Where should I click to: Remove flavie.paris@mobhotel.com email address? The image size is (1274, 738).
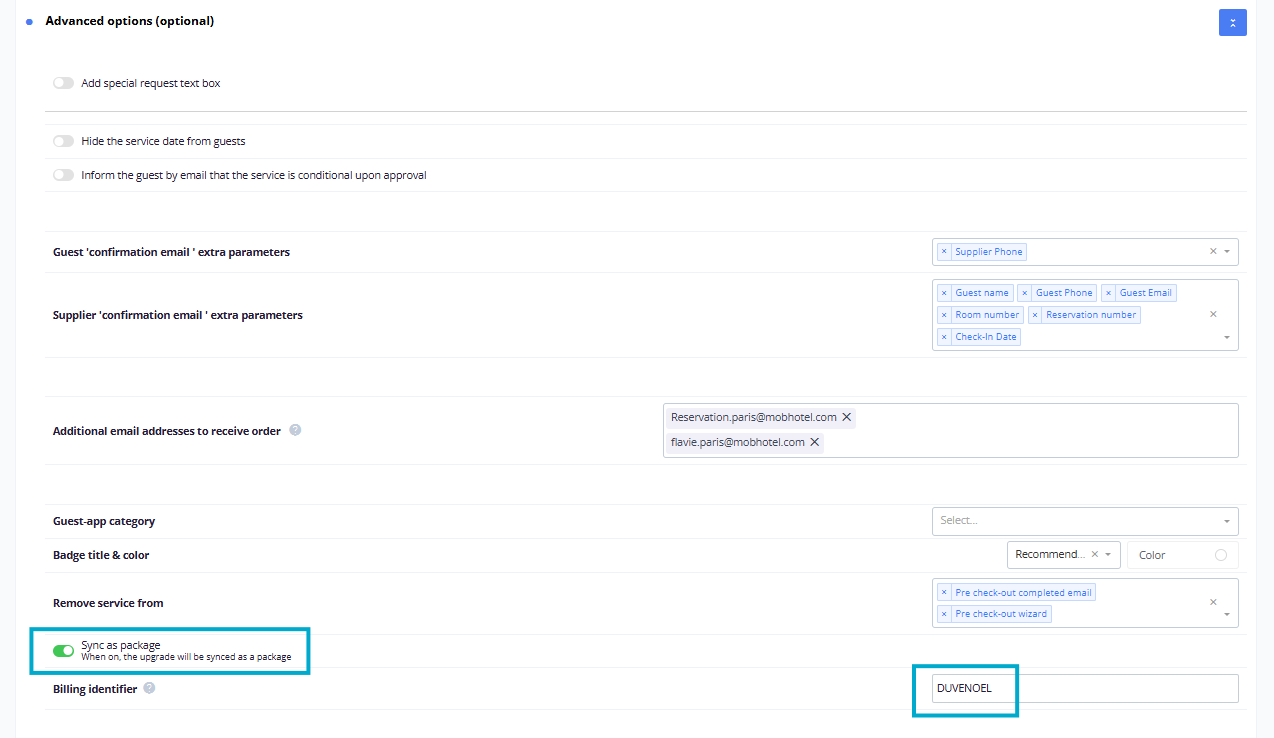[815, 442]
